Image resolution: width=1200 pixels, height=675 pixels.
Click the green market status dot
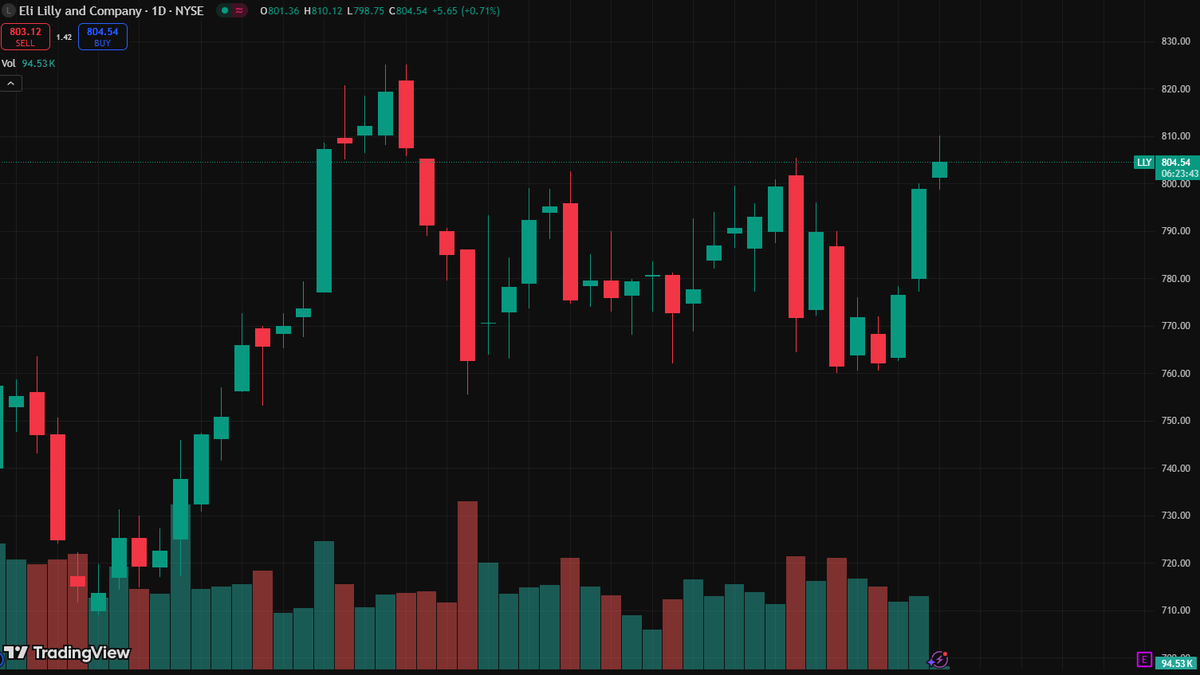pyautogui.click(x=224, y=11)
